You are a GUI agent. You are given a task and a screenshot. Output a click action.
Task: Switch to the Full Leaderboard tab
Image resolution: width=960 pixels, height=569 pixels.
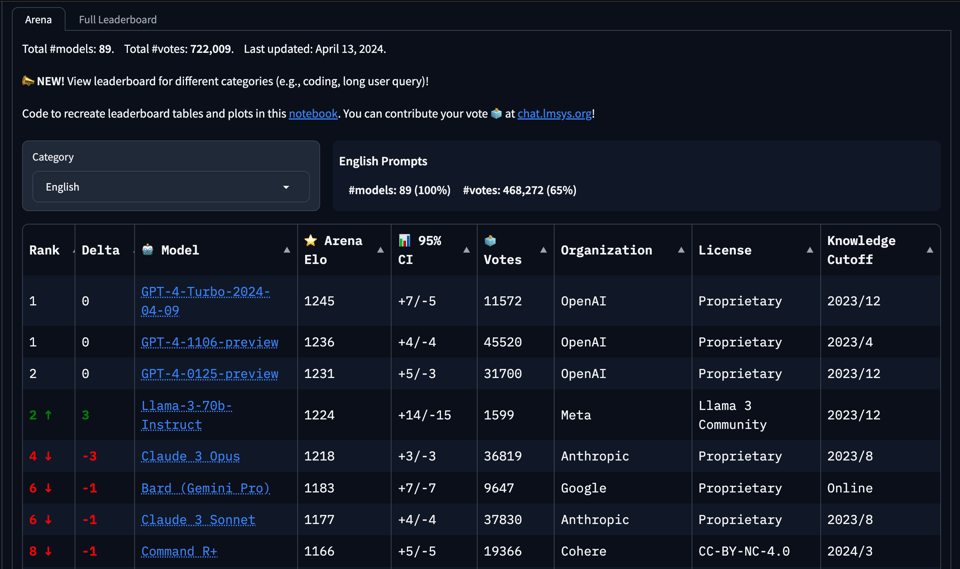(x=117, y=19)
